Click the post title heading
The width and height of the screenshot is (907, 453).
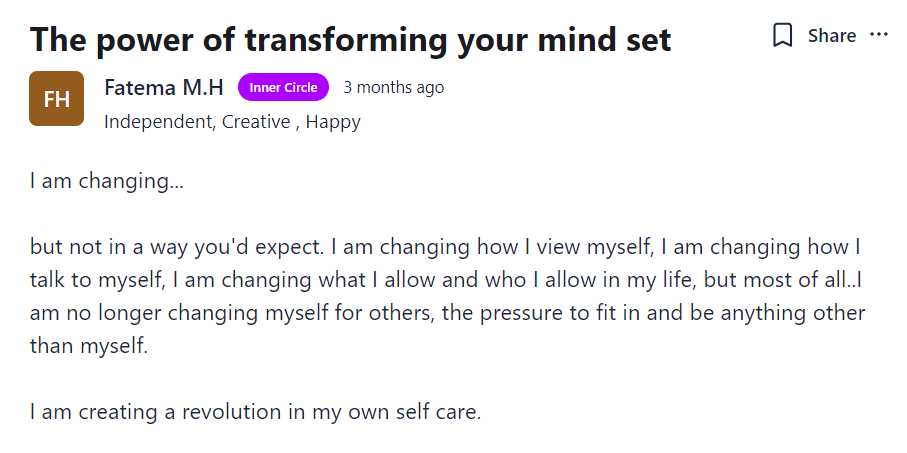(x=350, y=40)
